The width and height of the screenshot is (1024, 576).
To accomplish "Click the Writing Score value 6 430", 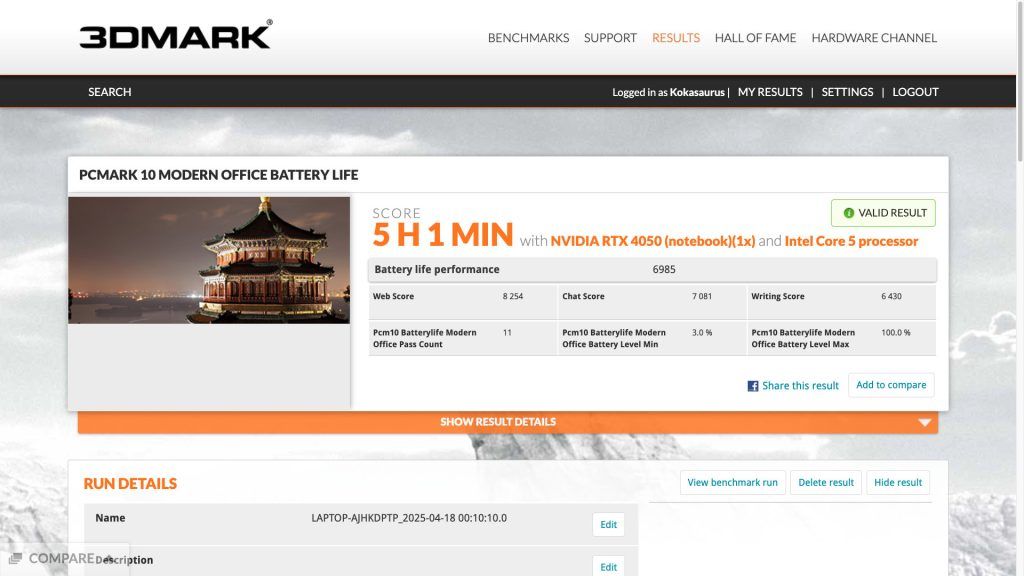I will (891, 296).
